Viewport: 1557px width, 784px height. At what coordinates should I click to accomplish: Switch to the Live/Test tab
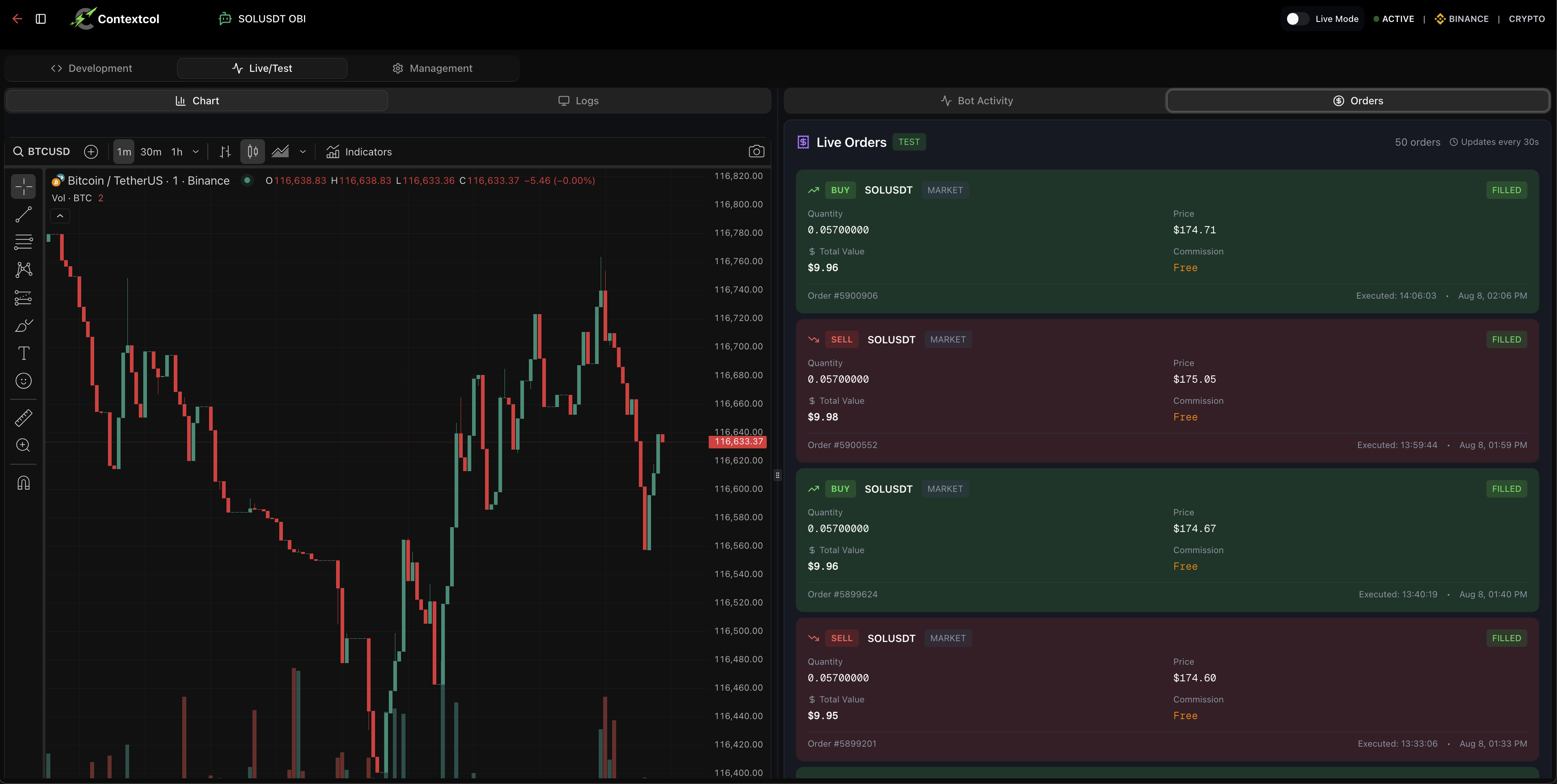pos(262,68)
